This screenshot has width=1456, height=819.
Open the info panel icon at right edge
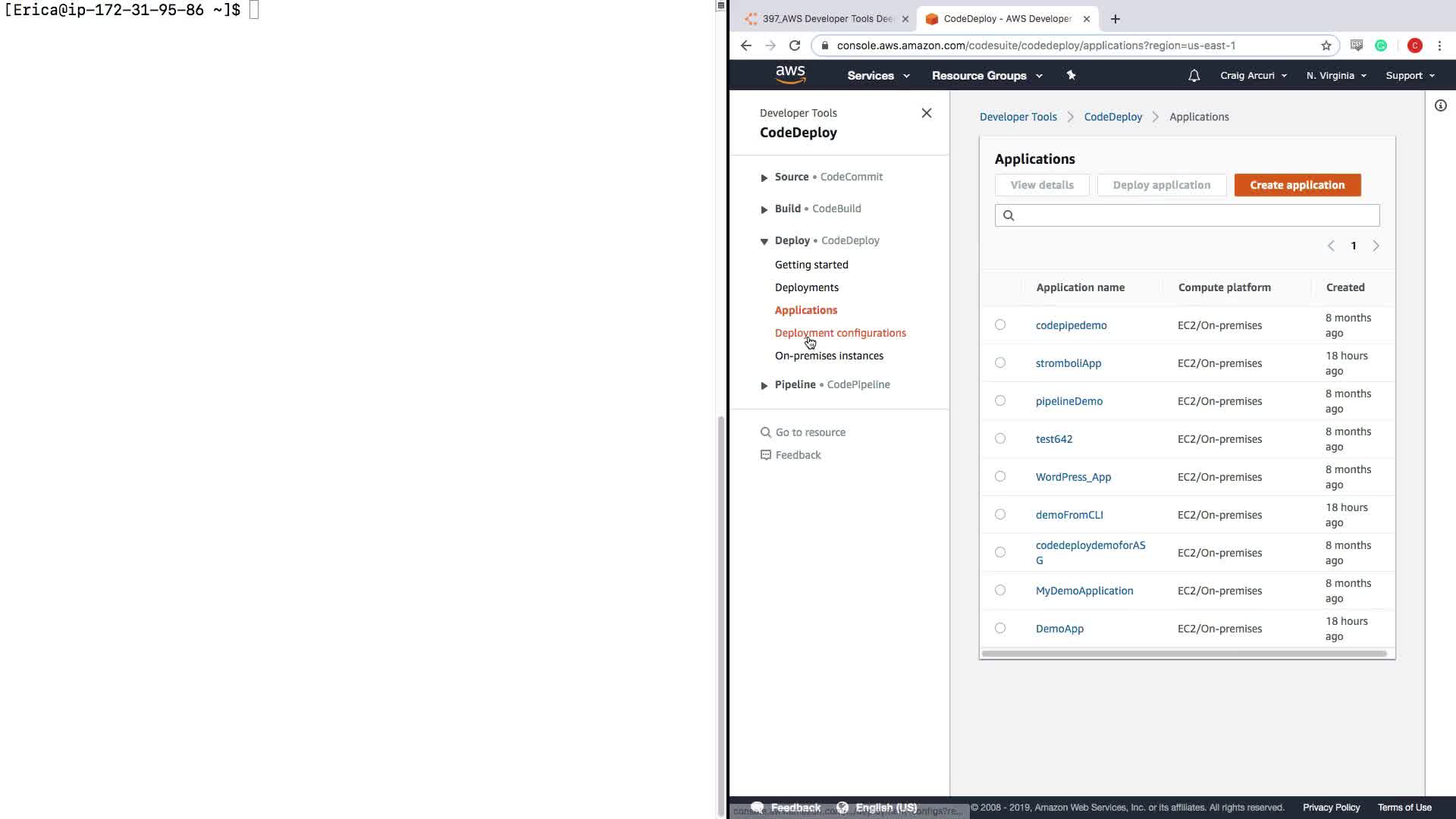click(x=1440, y=105)
